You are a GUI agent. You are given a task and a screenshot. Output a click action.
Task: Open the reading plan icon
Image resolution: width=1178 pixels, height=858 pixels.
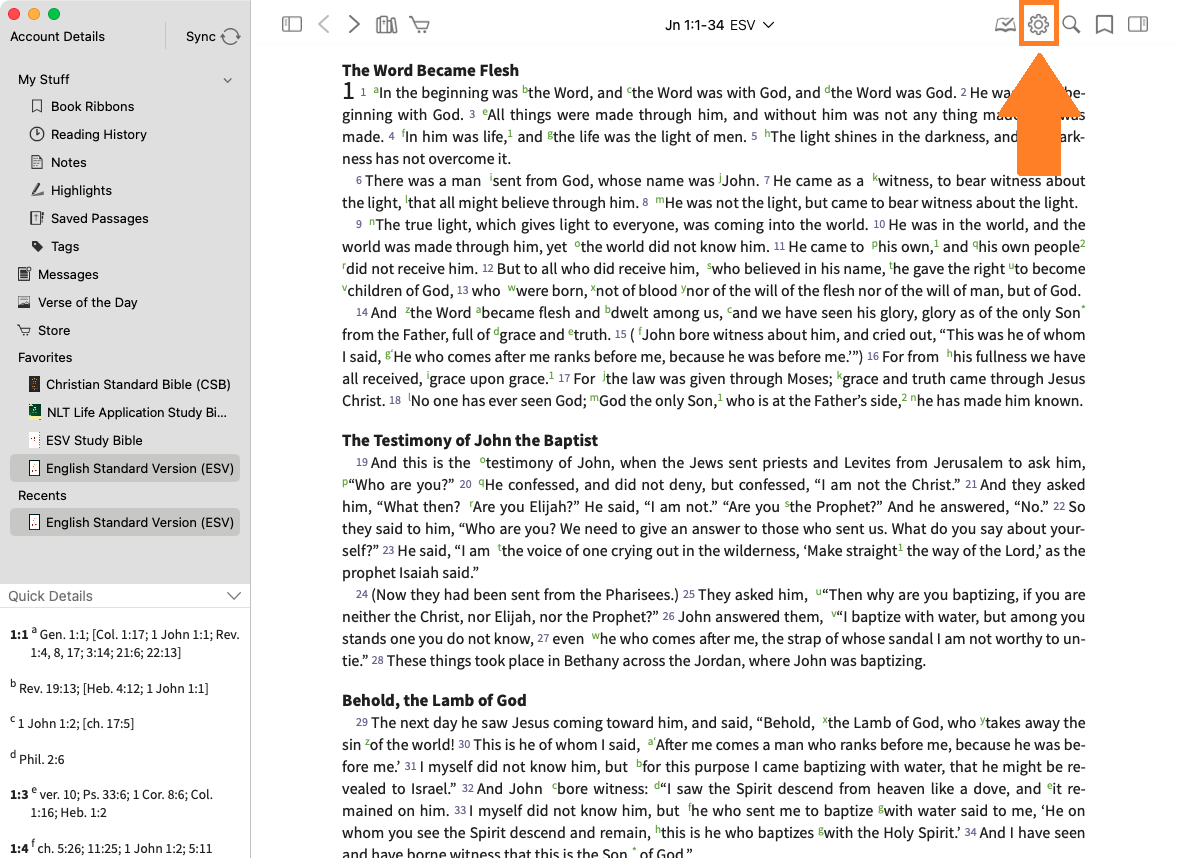click(1005, 25)
